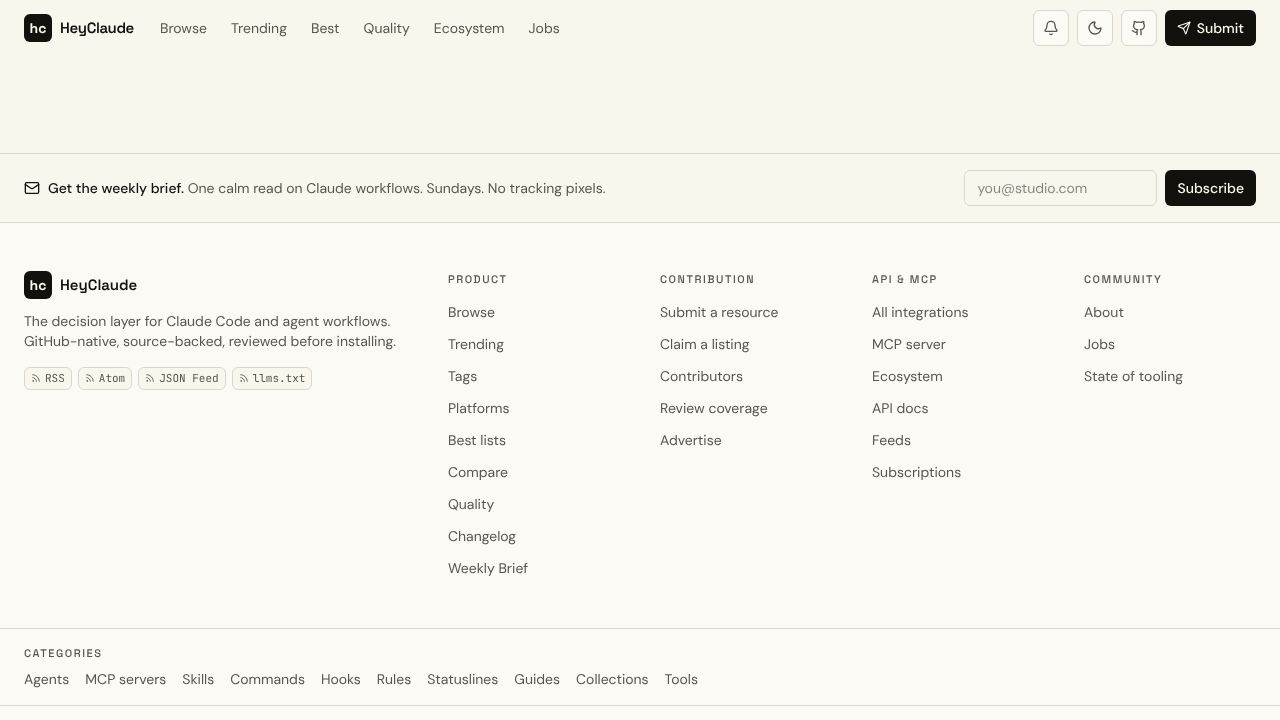Open Compare link in footer

[x=478, y=472]
